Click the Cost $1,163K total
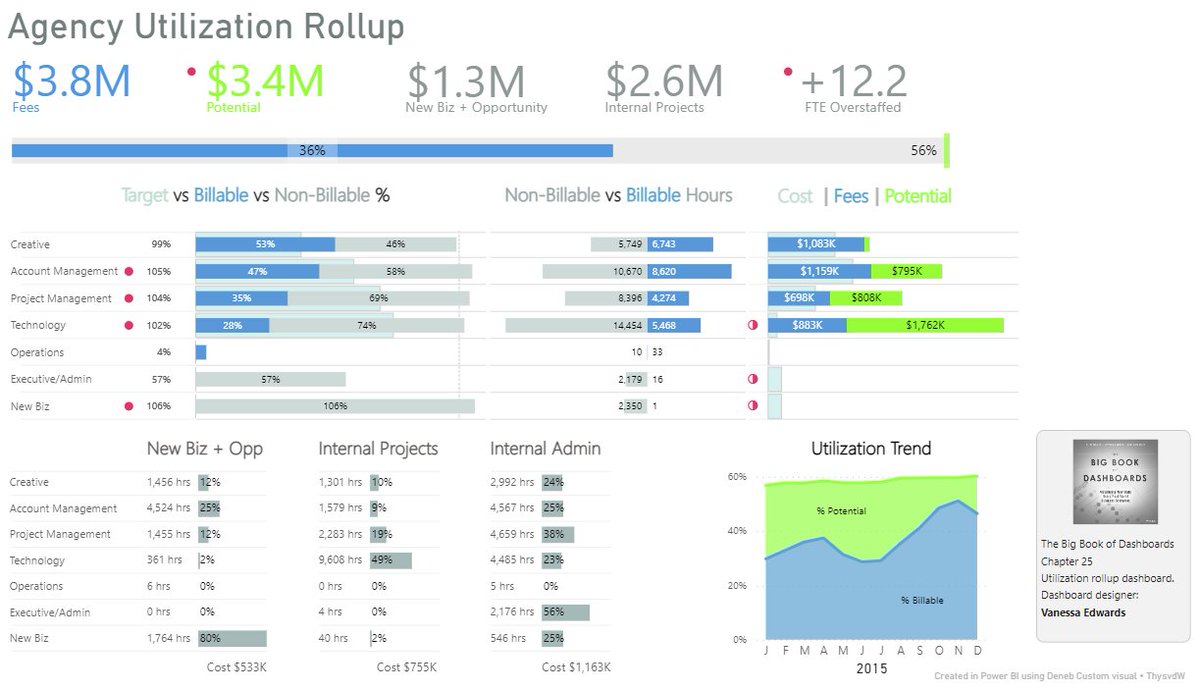Viewport: 1200px width, 690px height. coord(575,667)
